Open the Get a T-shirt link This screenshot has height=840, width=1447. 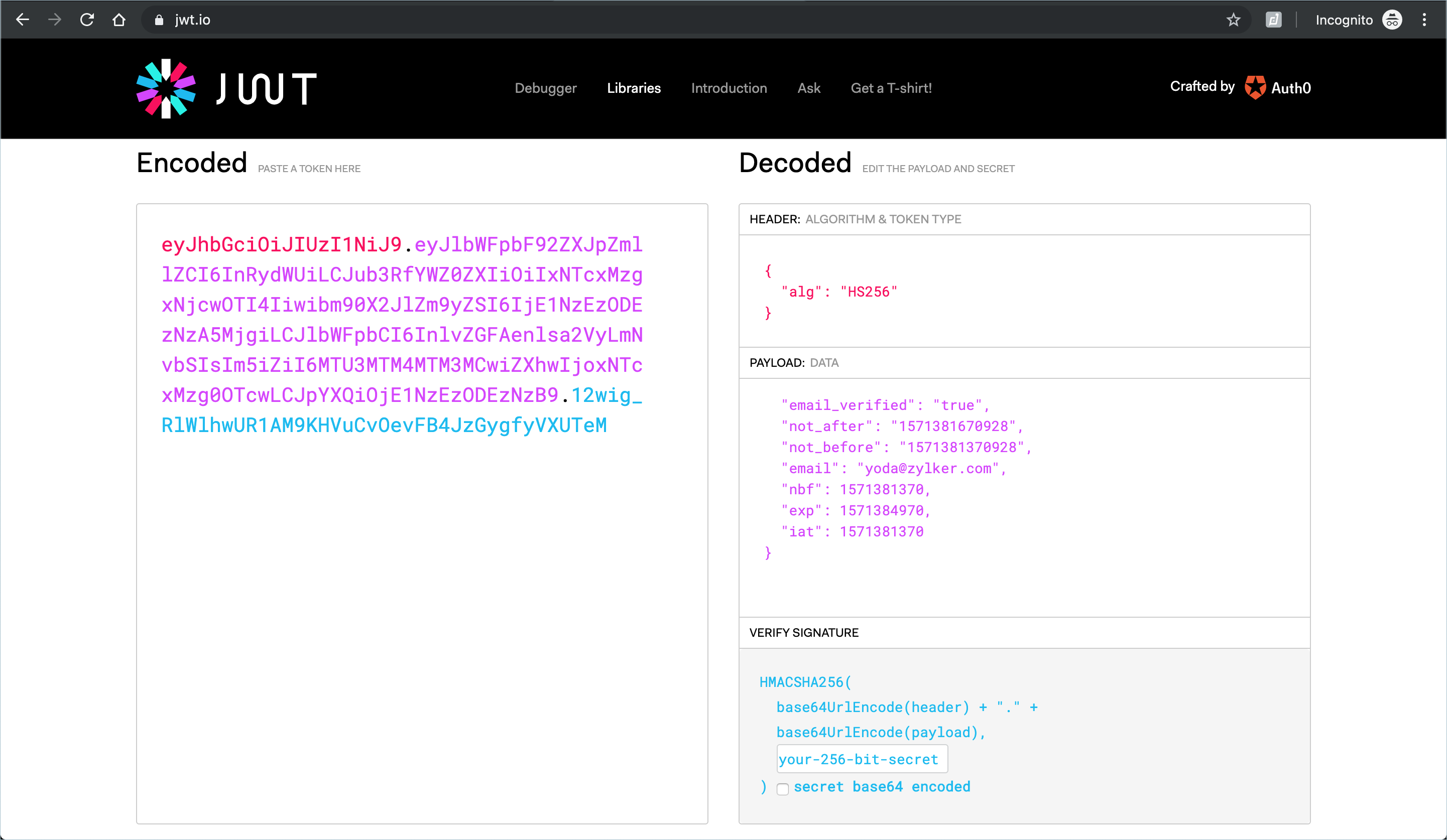891,88
